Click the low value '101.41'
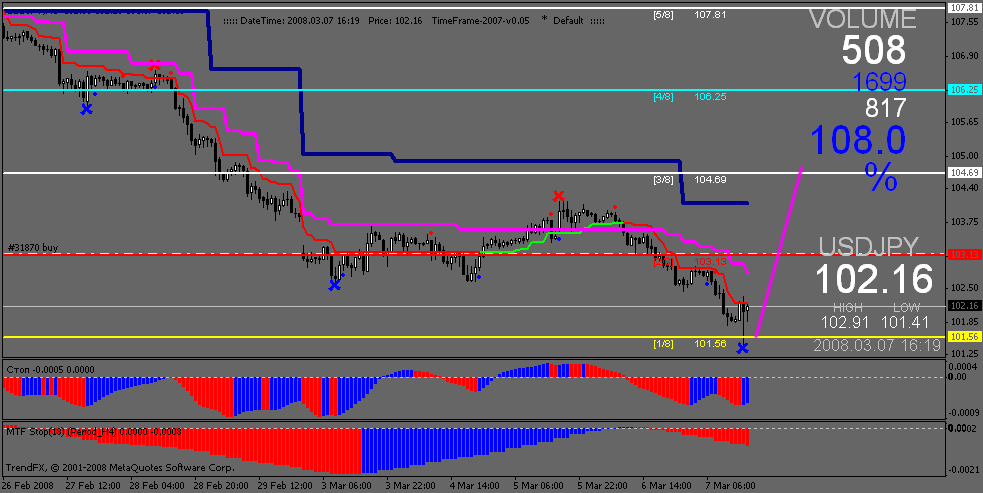Viewport: 983px width, 493px height. click(907, 322)
